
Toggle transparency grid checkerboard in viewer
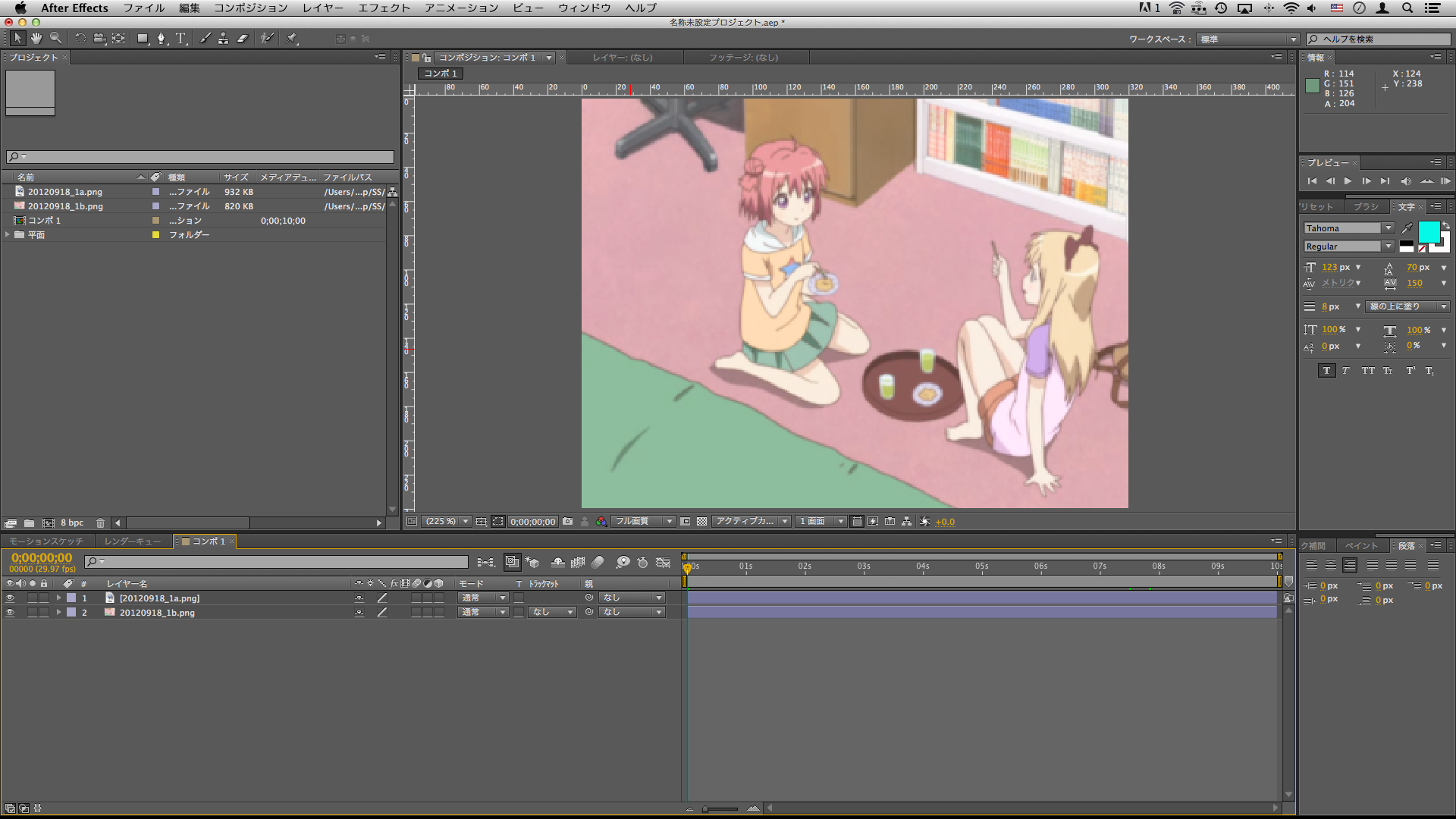[701, 522]
